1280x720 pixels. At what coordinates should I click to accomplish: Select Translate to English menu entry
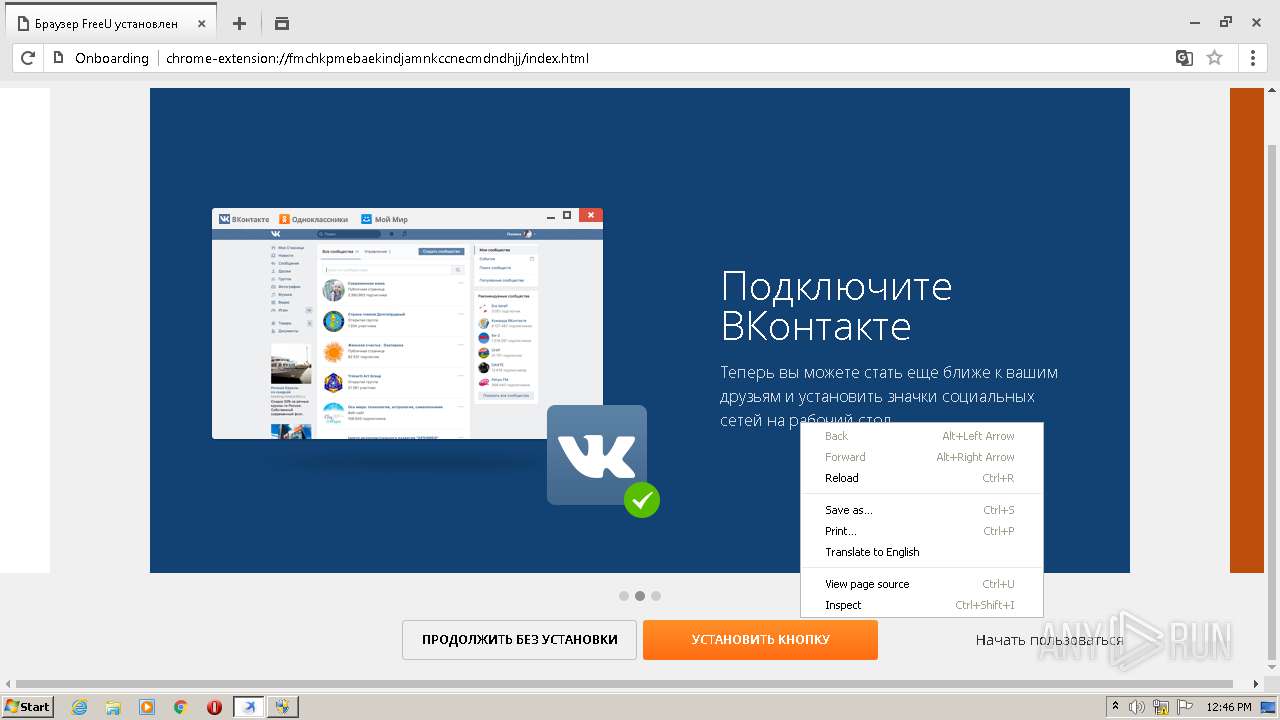tap(922, 552)
